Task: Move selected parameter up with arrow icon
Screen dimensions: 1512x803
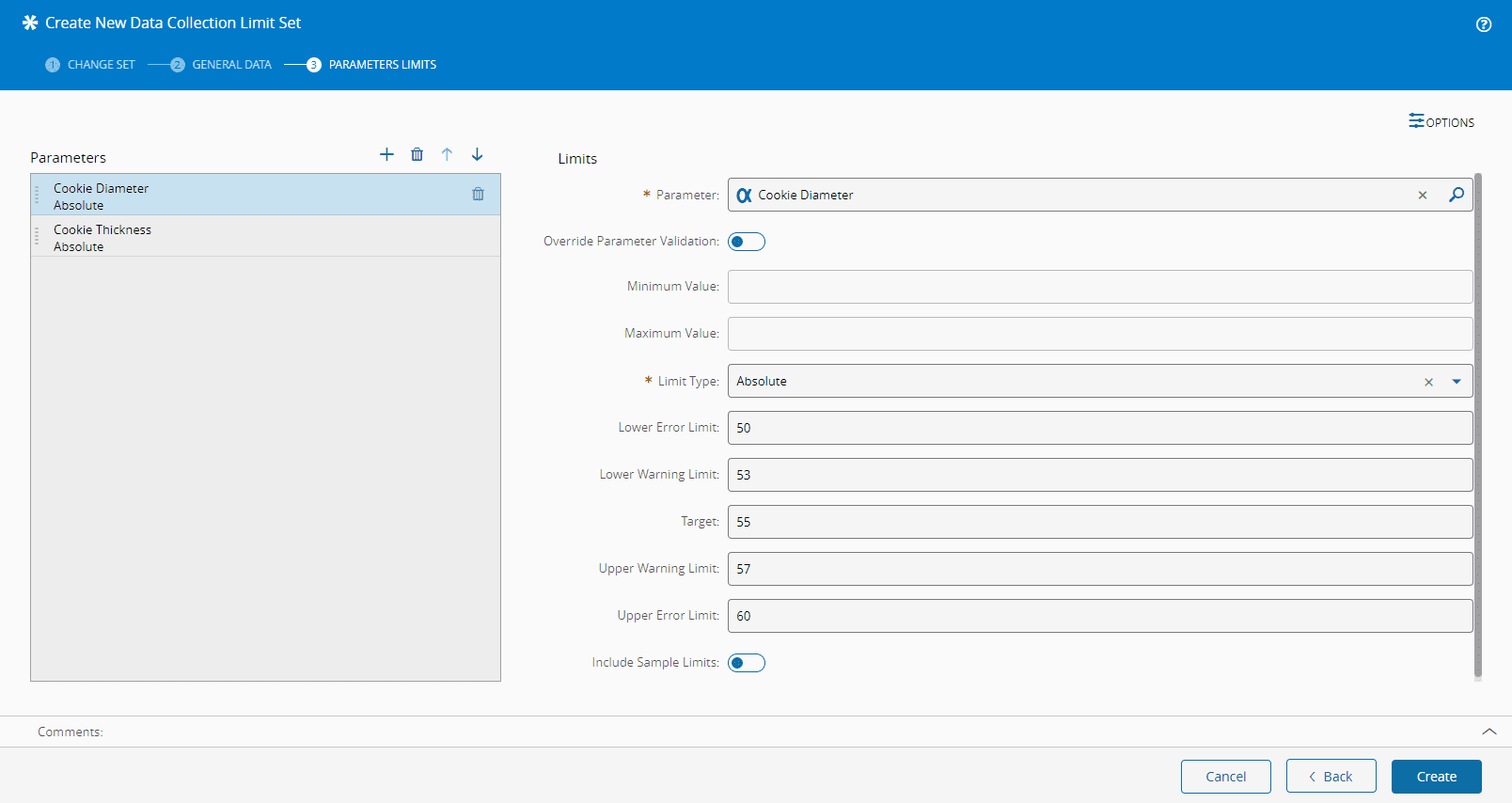Action: 447,154
